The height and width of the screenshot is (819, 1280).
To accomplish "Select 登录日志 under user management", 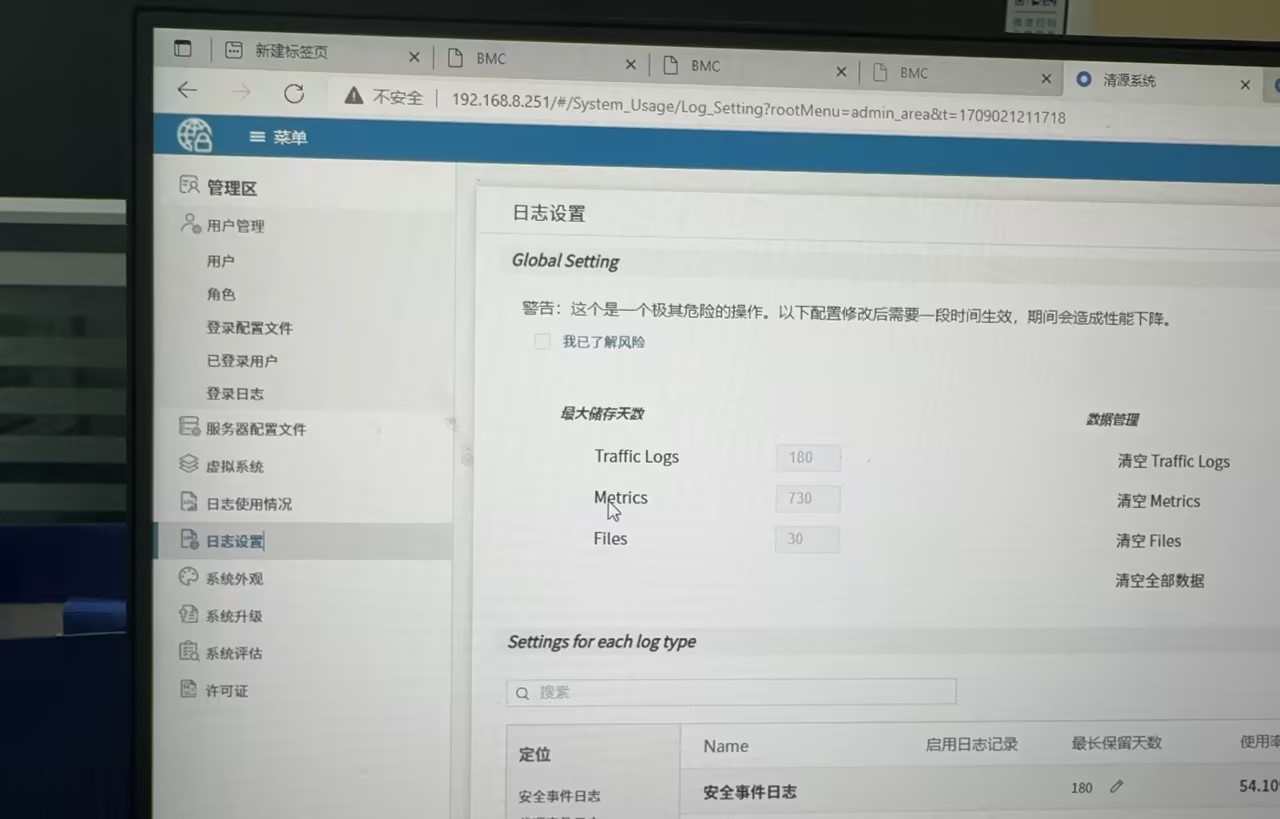I will 235,394.
